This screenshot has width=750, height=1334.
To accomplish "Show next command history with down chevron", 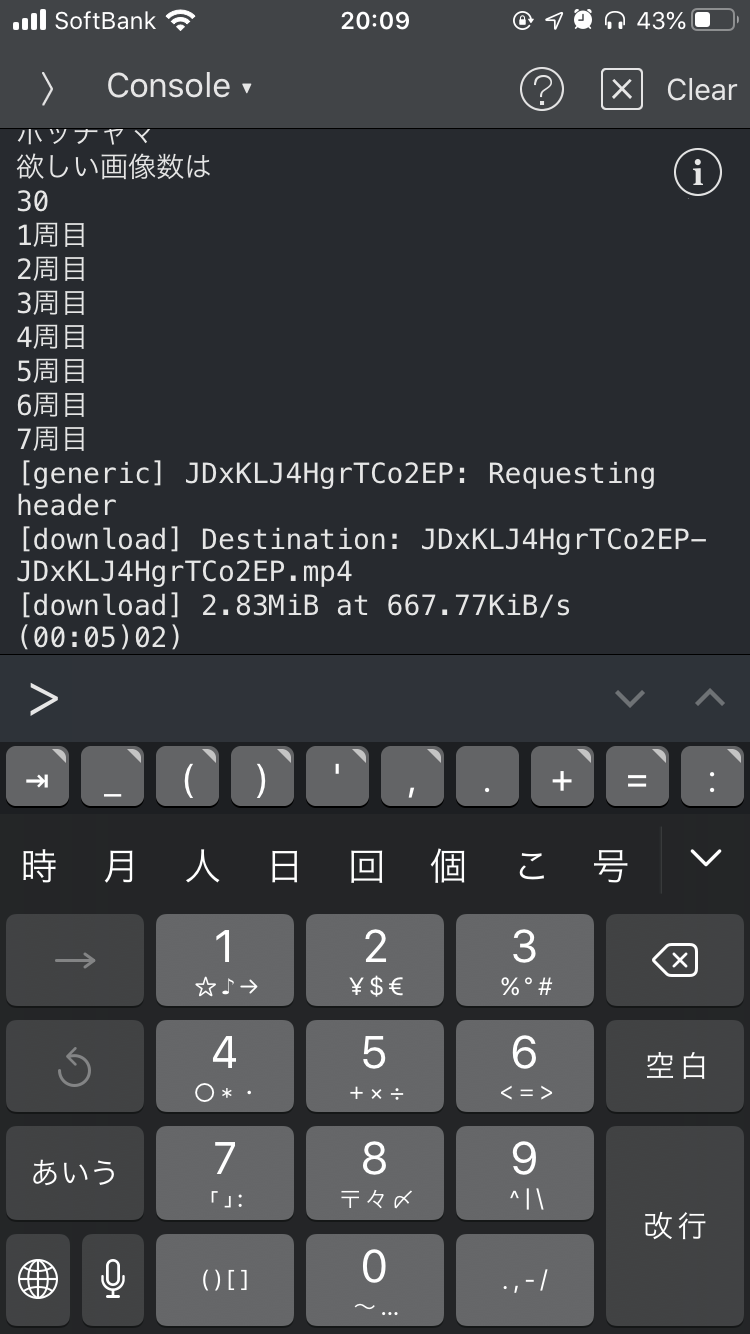I will tap(630, 698).
